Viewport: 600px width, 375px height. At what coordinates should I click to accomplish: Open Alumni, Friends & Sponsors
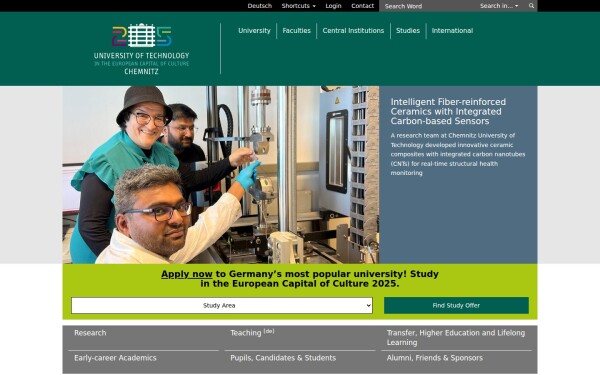point(435,358)
